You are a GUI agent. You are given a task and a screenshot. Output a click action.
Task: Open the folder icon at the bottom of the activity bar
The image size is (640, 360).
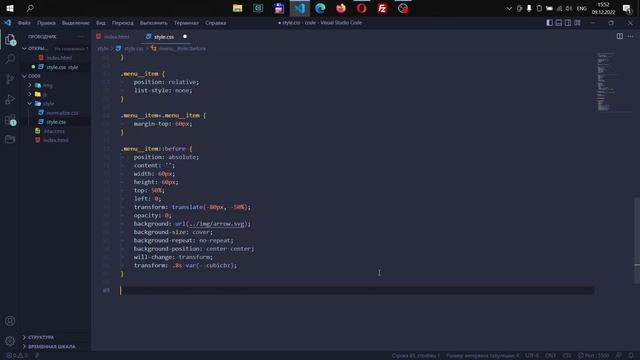10,139
